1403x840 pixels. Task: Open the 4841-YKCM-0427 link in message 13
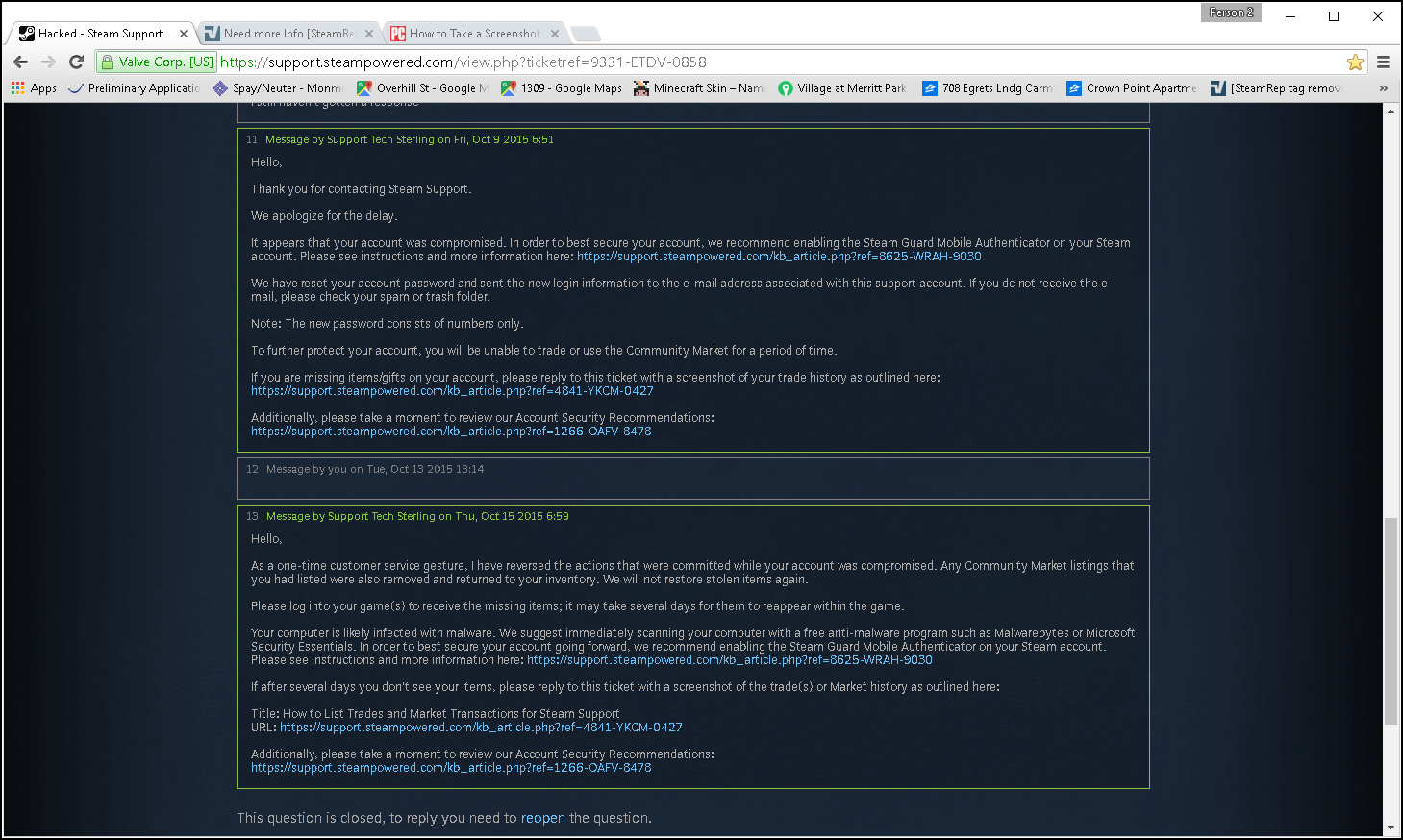click(481, 728)
